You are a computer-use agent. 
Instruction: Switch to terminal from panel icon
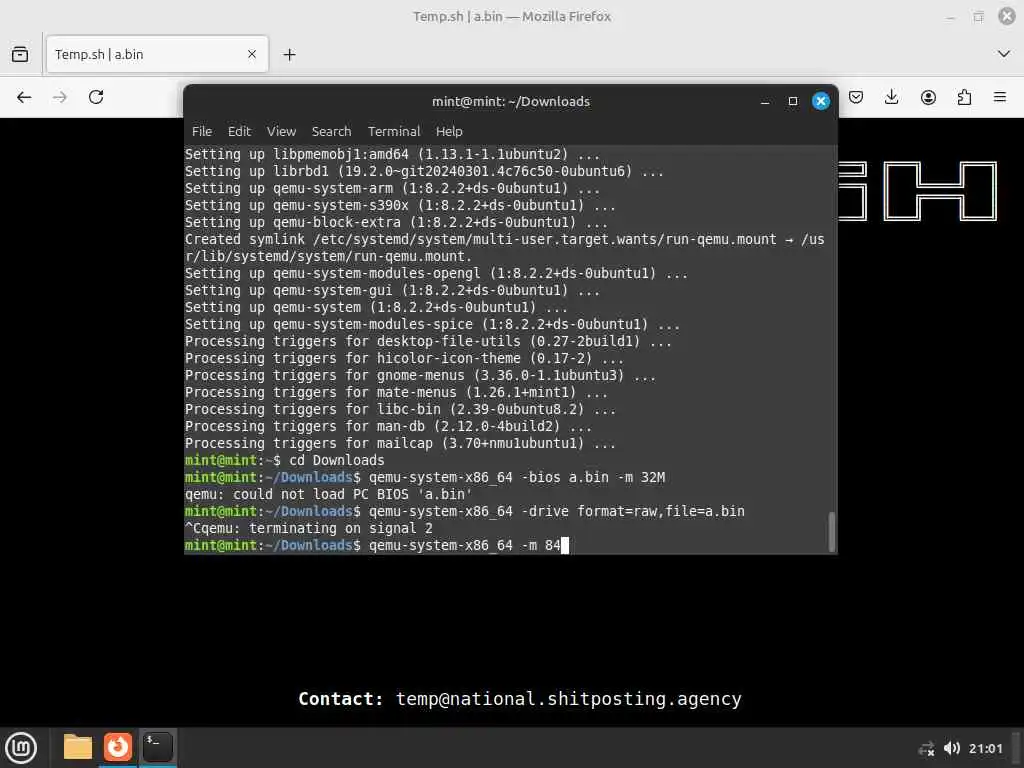pos(158,747)
